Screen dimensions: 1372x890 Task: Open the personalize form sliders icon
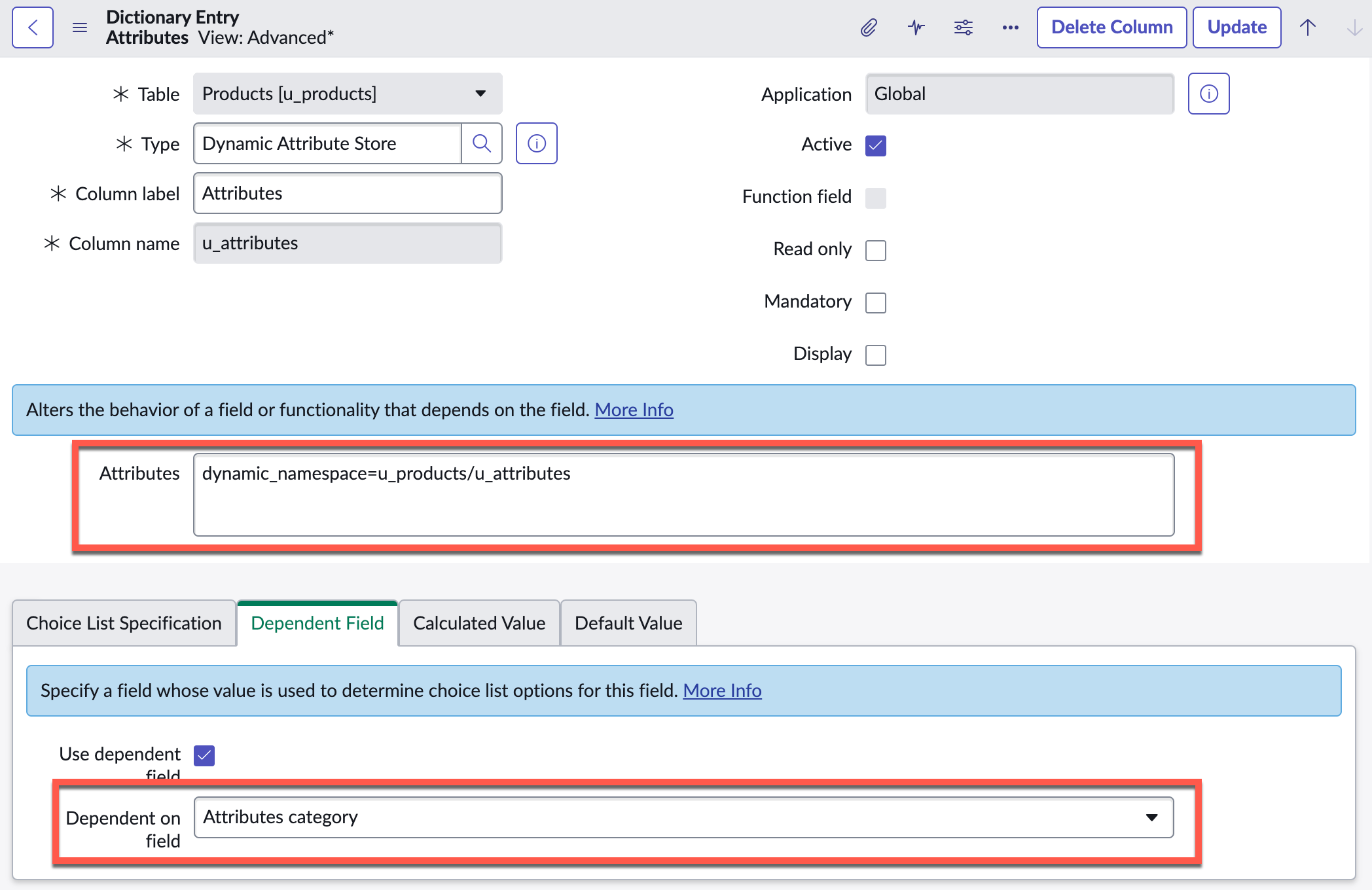coord(964,27)
